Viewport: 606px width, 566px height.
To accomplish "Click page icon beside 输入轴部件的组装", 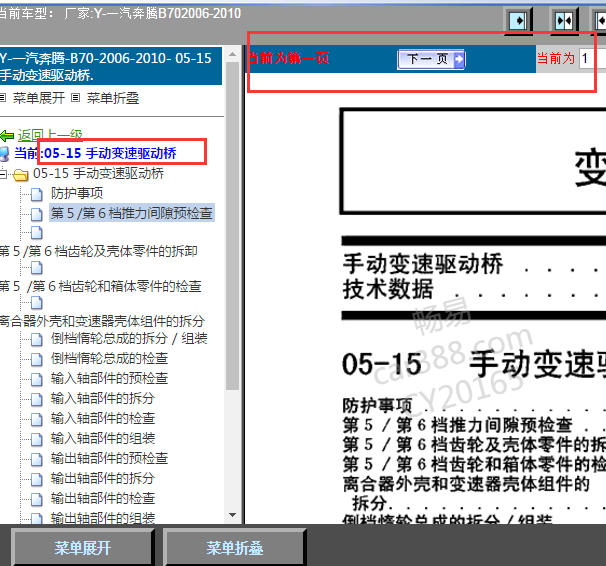I will point(37,440).
